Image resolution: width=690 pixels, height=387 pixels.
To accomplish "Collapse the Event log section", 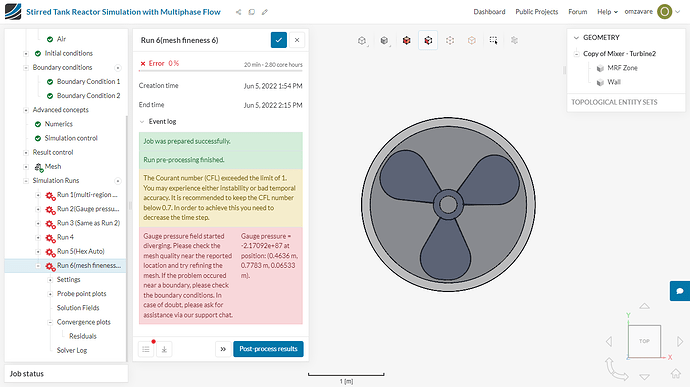I will (x=142, y=122).
